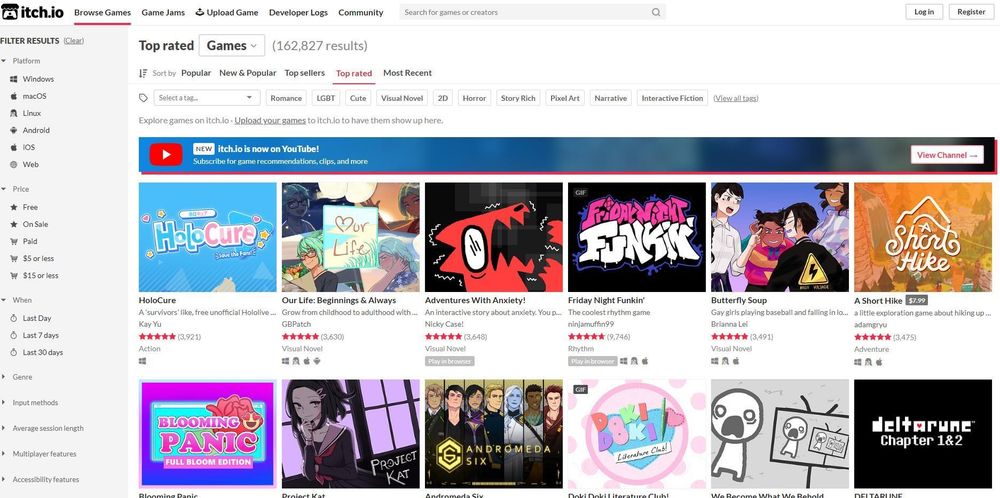Click the search games or creators field

pyautogui.click(x=533, y=12)
